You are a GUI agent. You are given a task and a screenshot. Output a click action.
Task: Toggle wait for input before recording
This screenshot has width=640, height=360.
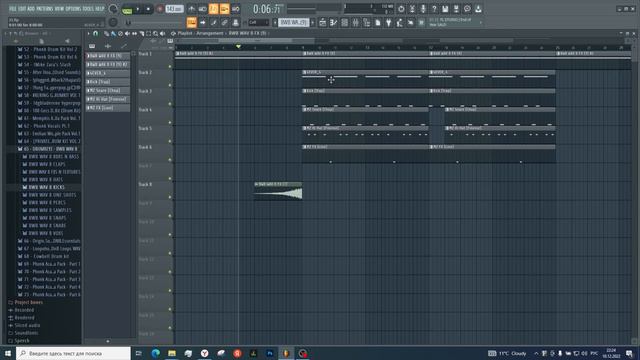pyautogui.click(x=202, y=9)
